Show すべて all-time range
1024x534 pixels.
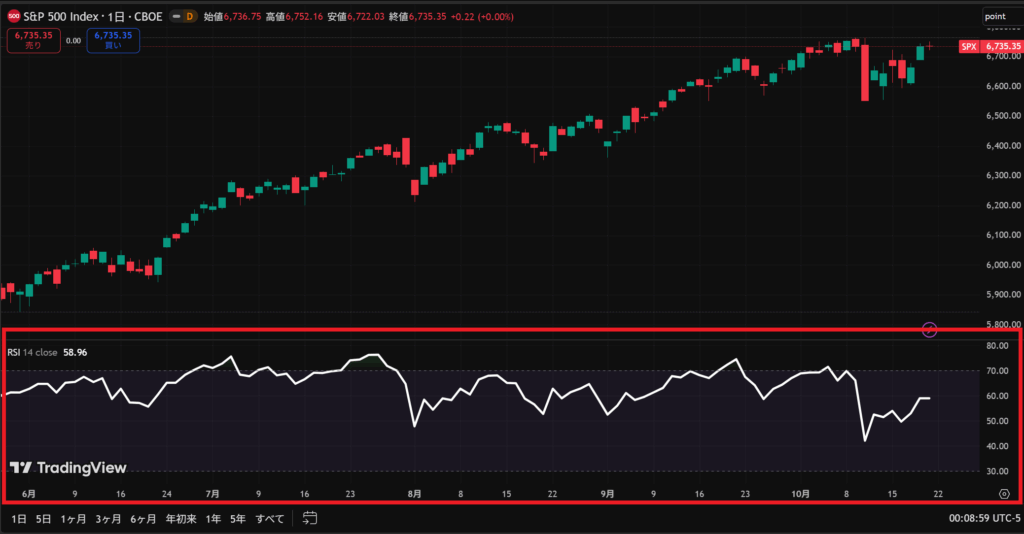click(x=269, y=519)
